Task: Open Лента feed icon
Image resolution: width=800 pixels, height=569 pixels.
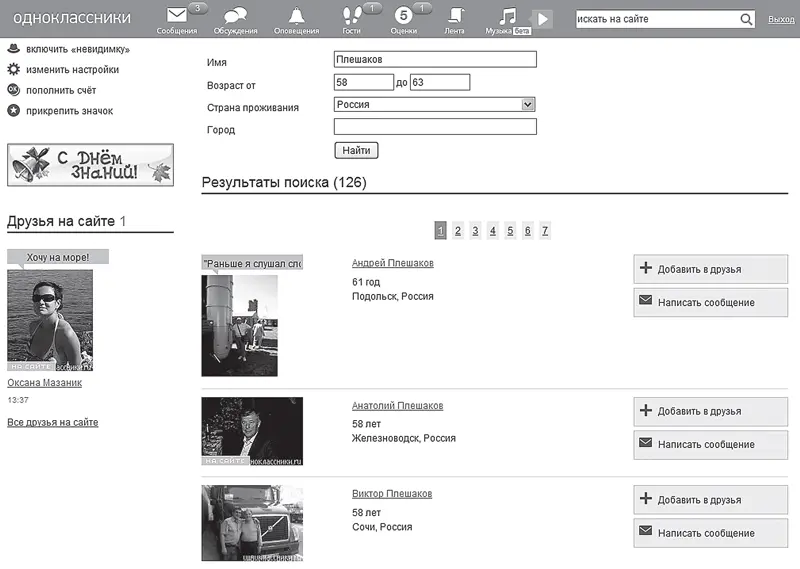Action: point(455,16)
